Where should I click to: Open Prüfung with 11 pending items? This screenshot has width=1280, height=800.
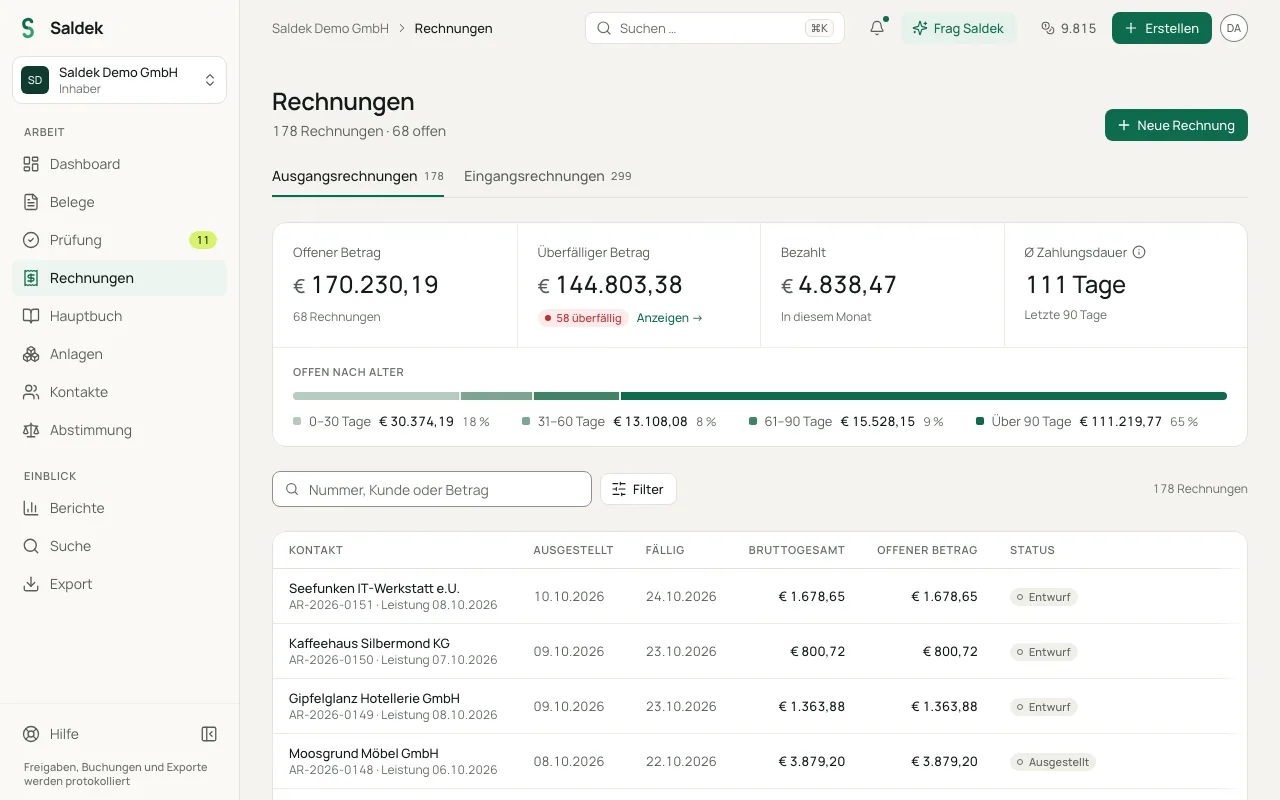click(x=119, y=240)
